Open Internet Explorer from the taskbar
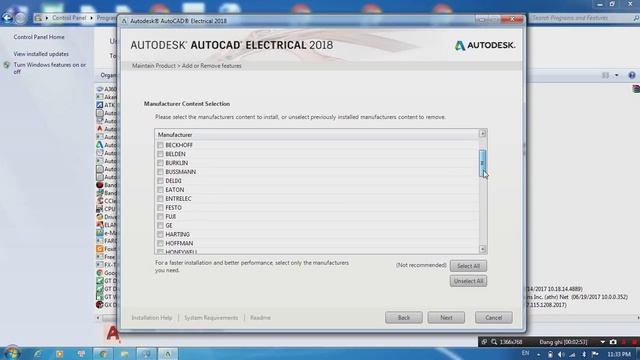The image size is (640, 360). point(38,354)
